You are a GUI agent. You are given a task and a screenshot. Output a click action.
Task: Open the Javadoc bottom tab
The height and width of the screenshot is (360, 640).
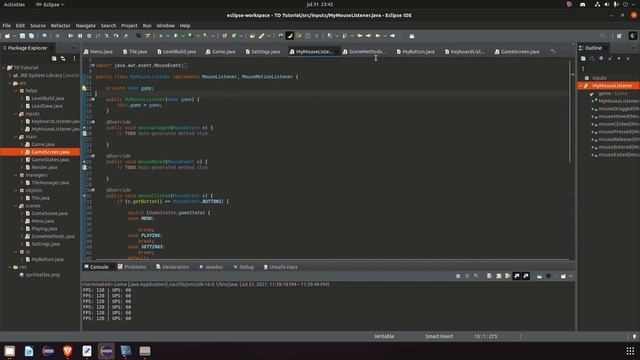[211, 267]
